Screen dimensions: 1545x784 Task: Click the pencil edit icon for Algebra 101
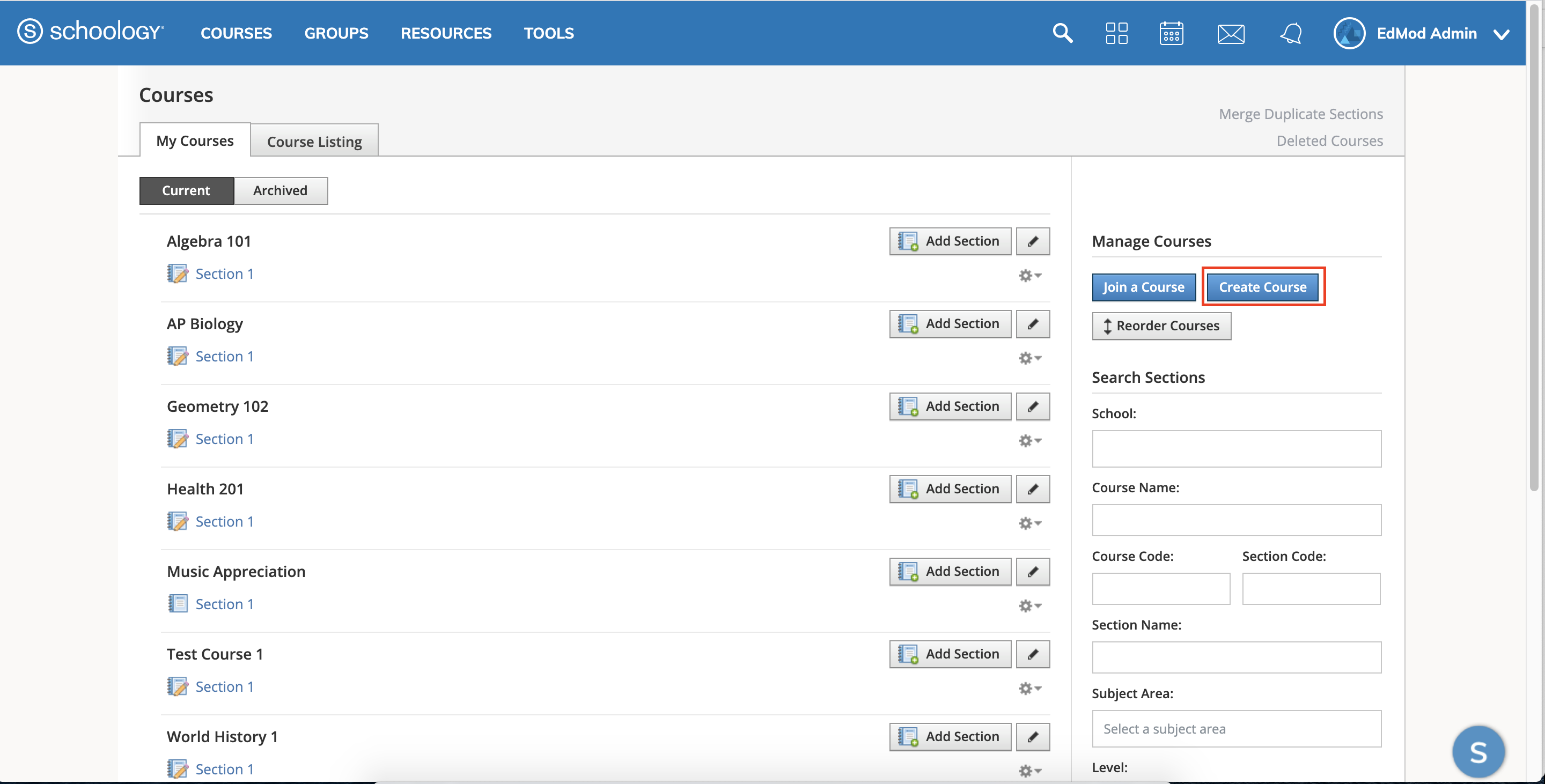pyautogui.click(x=1032, y=241)
